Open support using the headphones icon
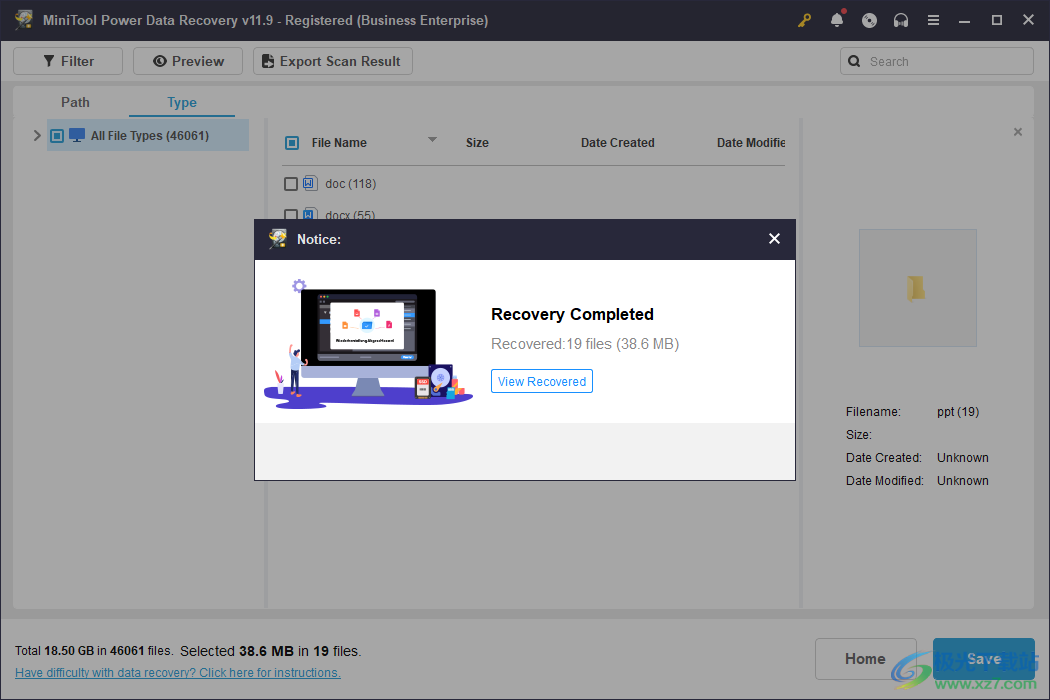The width and height of the screenshot is (1050, 700). point(901,19)
